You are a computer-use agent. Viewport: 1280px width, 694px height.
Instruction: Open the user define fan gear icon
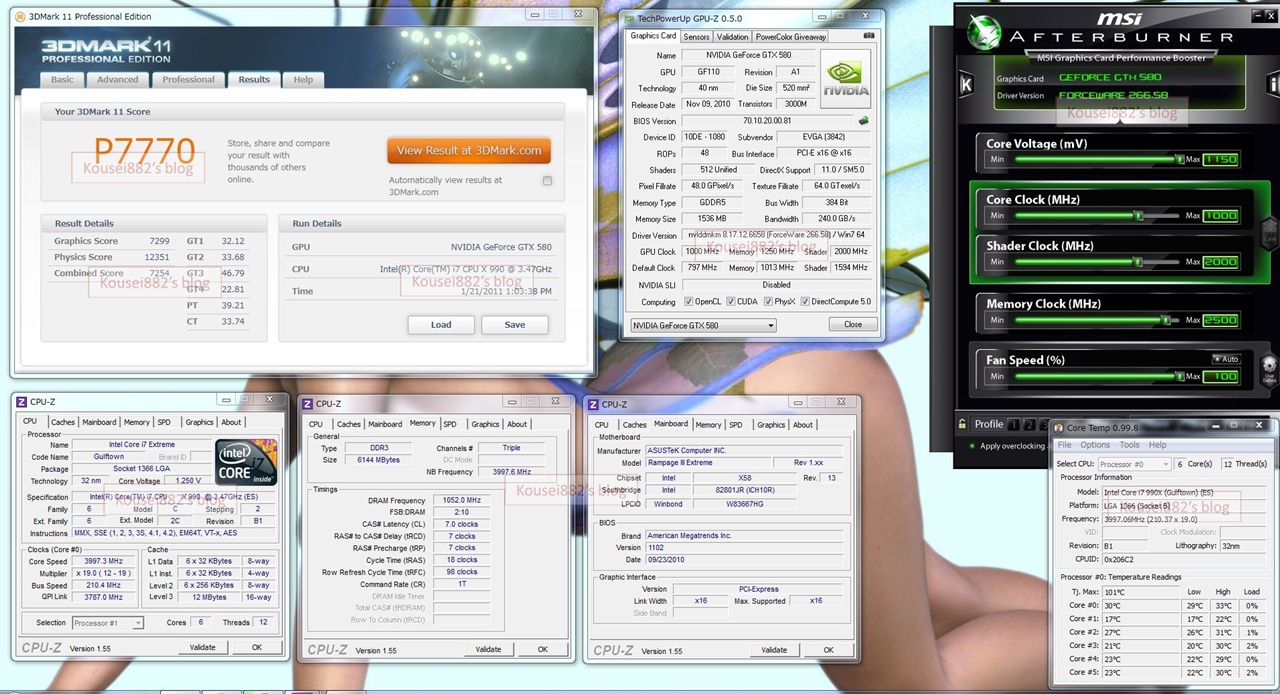tap(1269, 370)
